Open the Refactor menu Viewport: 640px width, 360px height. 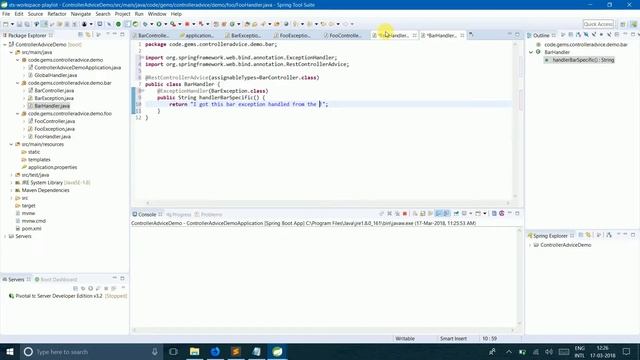click(x=57, y=14)
